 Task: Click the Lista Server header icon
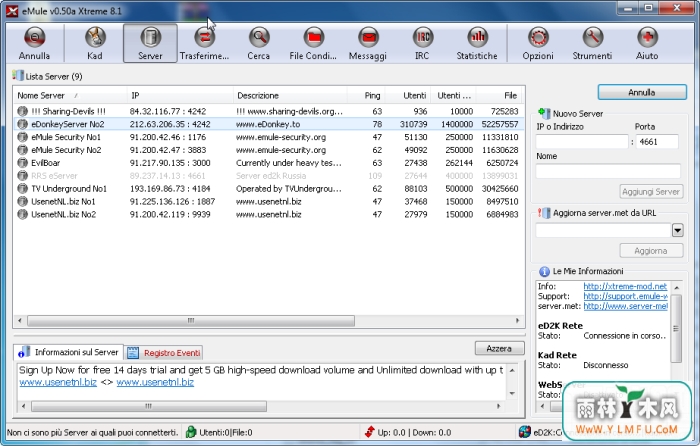click(x=18, y=75)
